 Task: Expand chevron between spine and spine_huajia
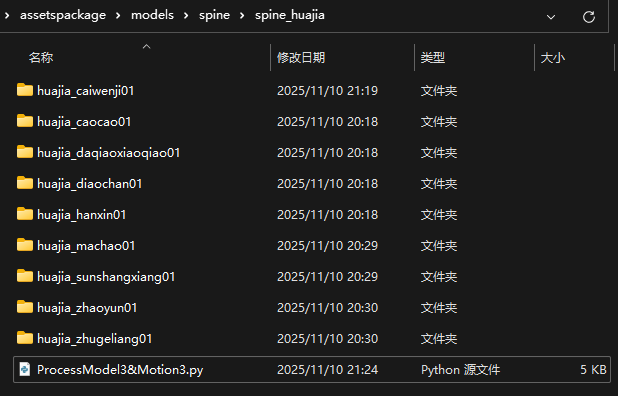(x=242, y=16)
